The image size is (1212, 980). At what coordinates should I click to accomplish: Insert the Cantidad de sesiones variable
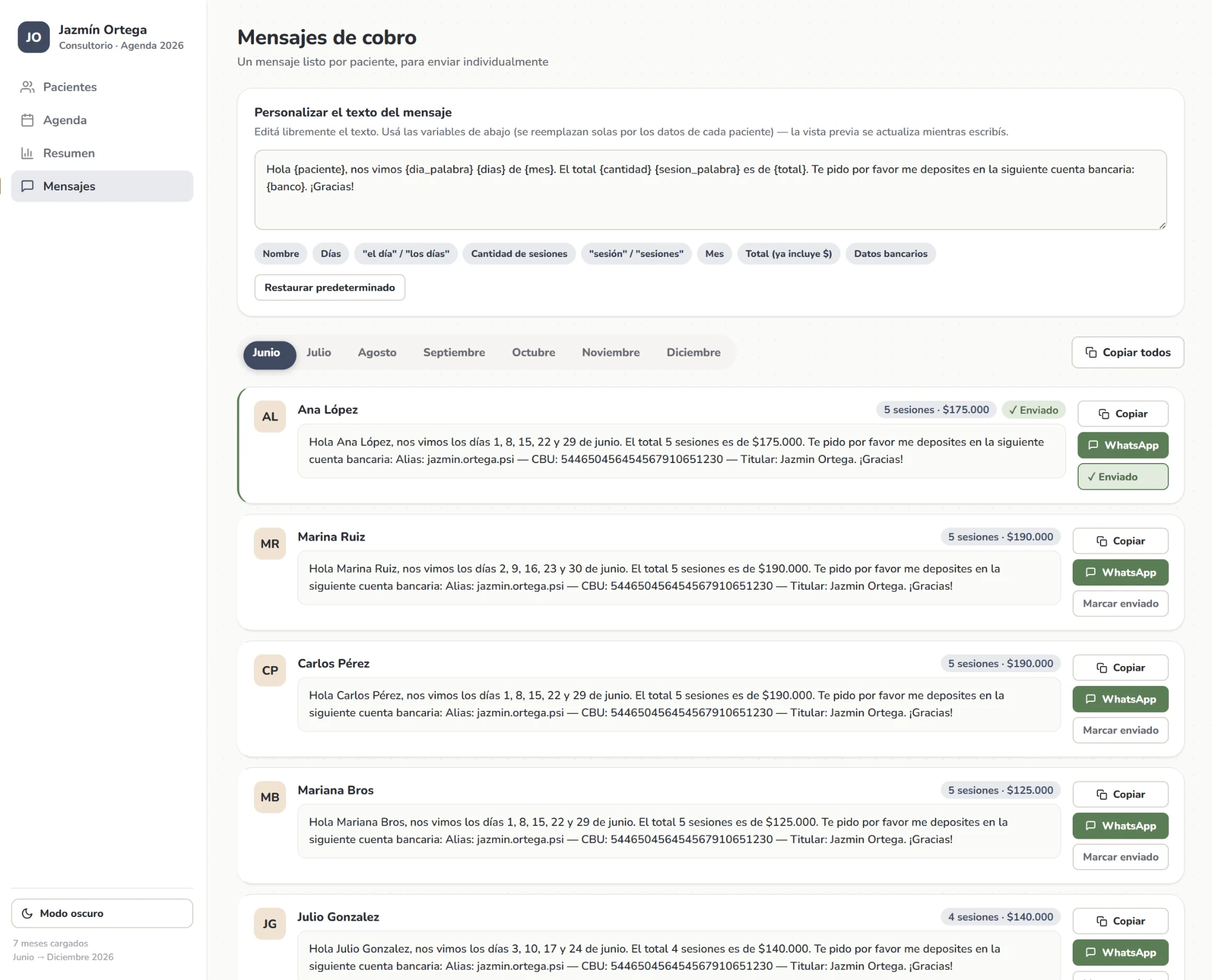point(519,253)
